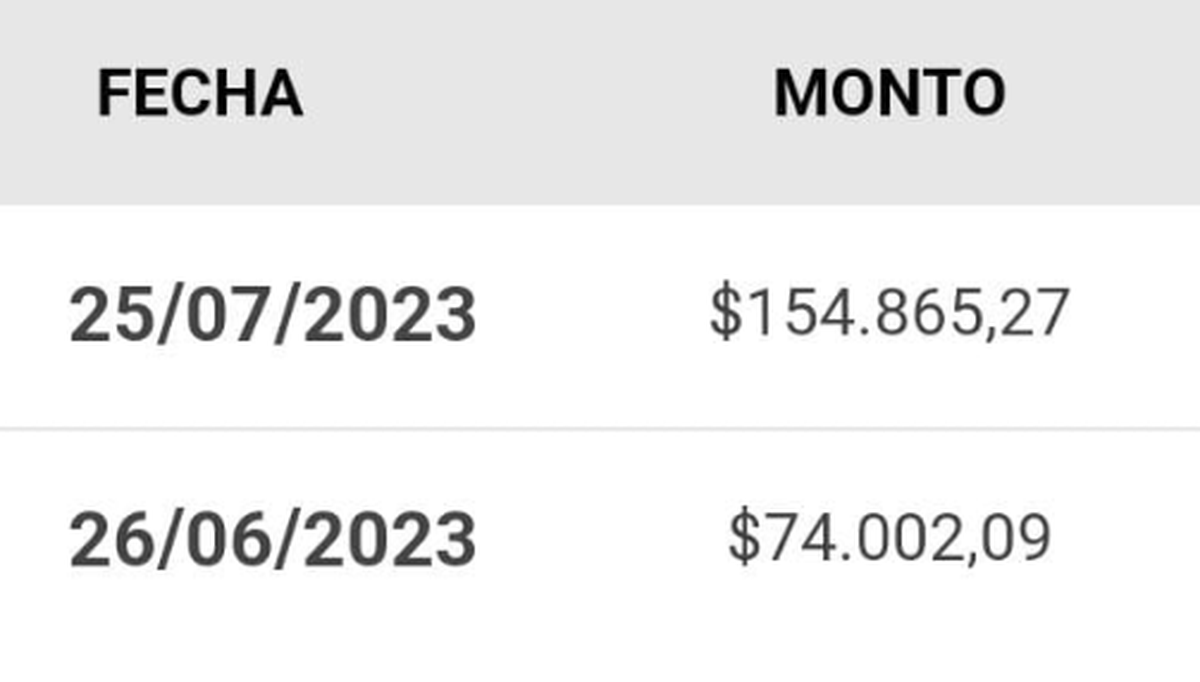Click the $154.865,27 amount
The width and height of the screenshot is (1200, 682).
pyautogui.click(x=889, y=313)
